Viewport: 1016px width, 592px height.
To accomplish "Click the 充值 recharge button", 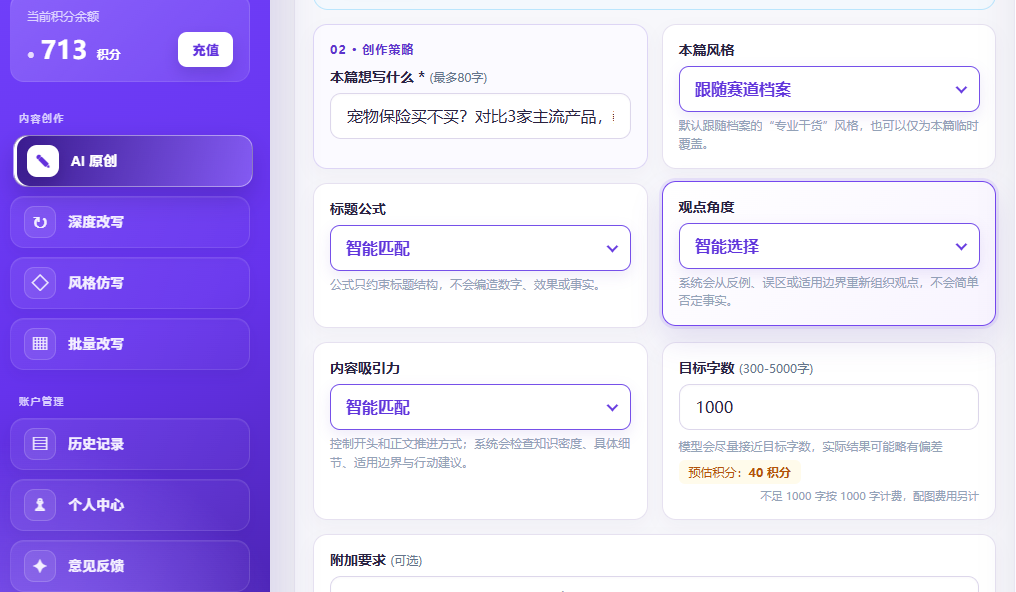I will (205, 50).
